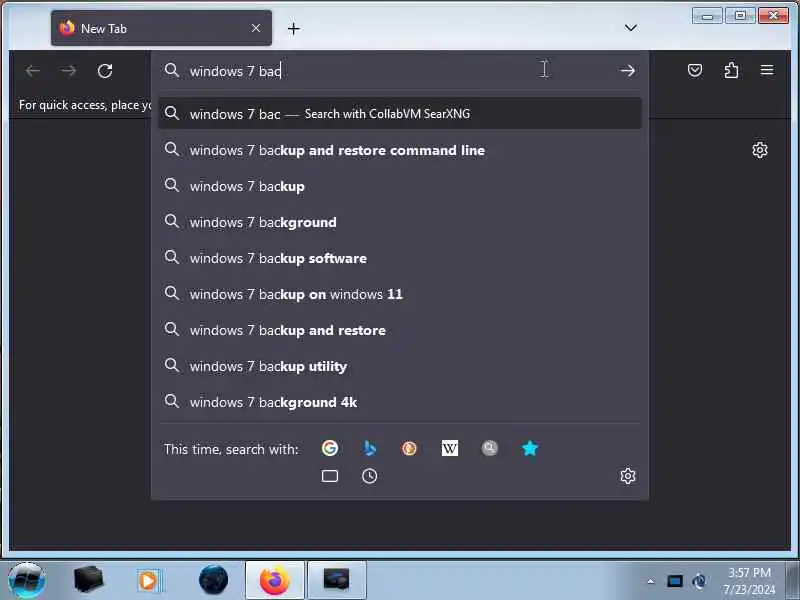Open the Windows Start orb
The image size is (800, 600).
point(27,580)
